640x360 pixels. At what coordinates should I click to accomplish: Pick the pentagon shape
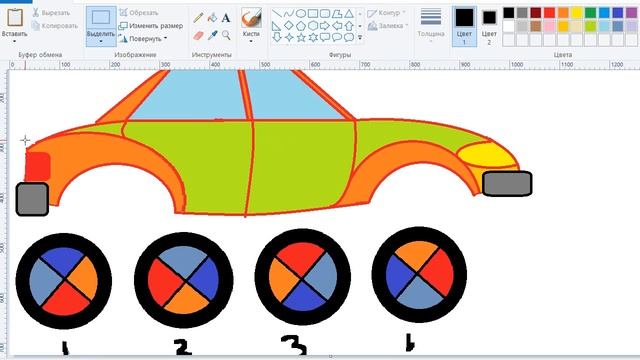point(301,26)
